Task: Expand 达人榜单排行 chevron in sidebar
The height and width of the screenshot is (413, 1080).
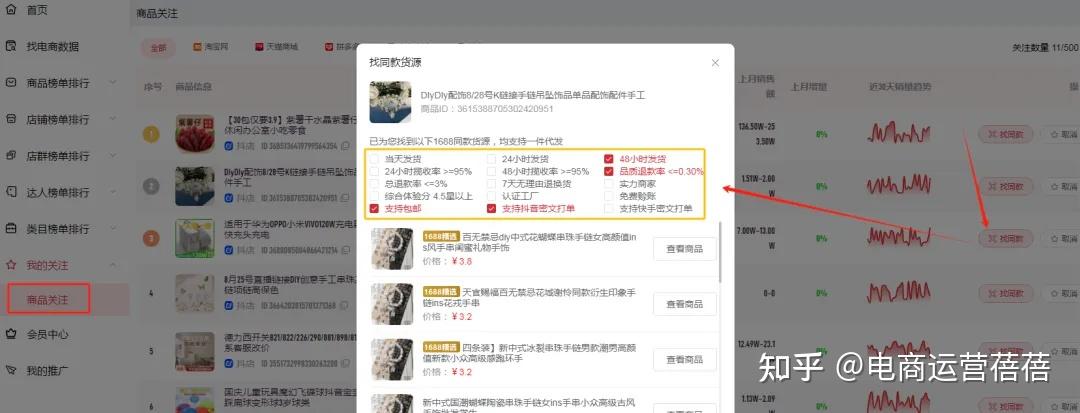Action: 113,192
